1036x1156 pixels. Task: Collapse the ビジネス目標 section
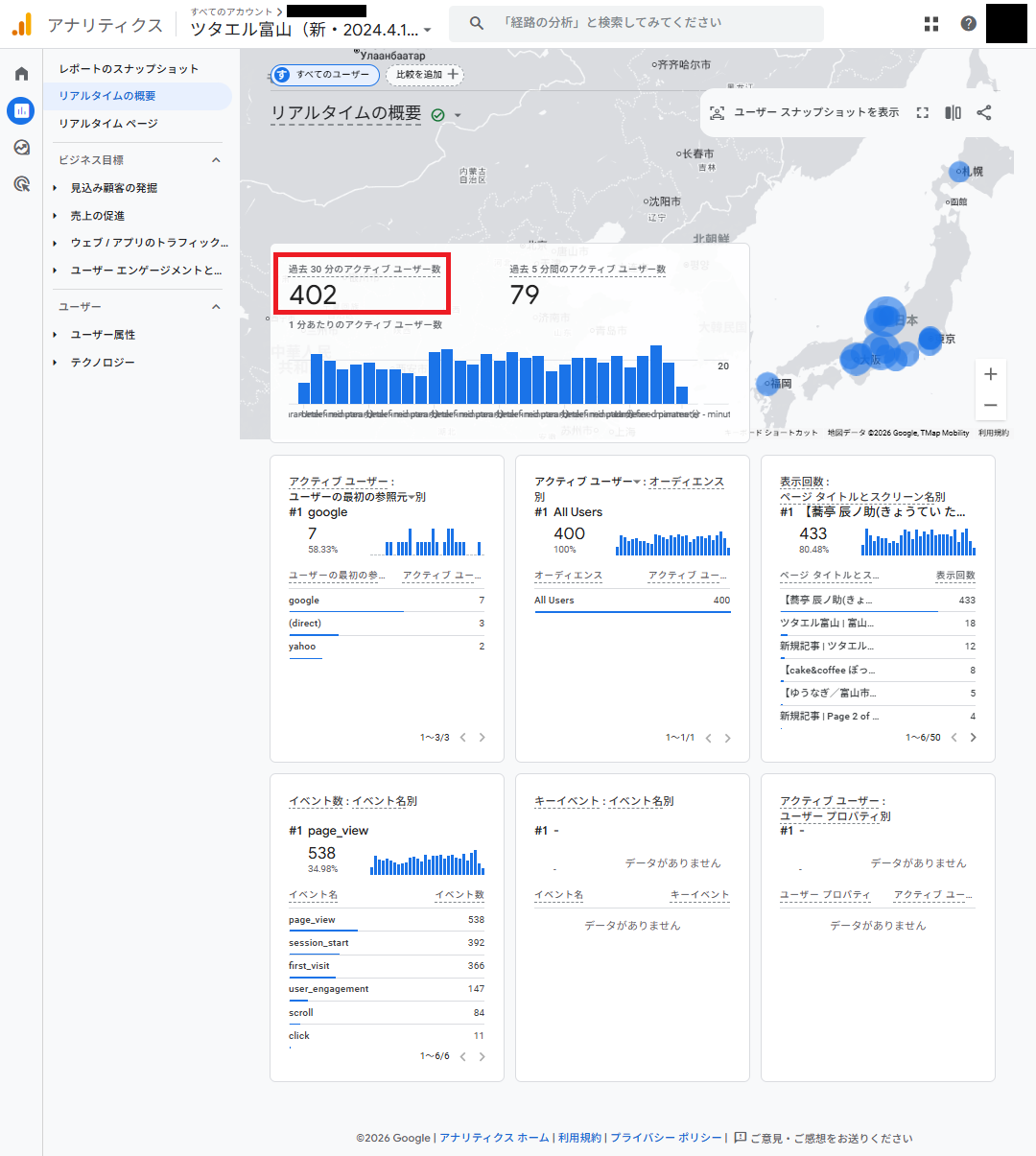click(216, 160)
